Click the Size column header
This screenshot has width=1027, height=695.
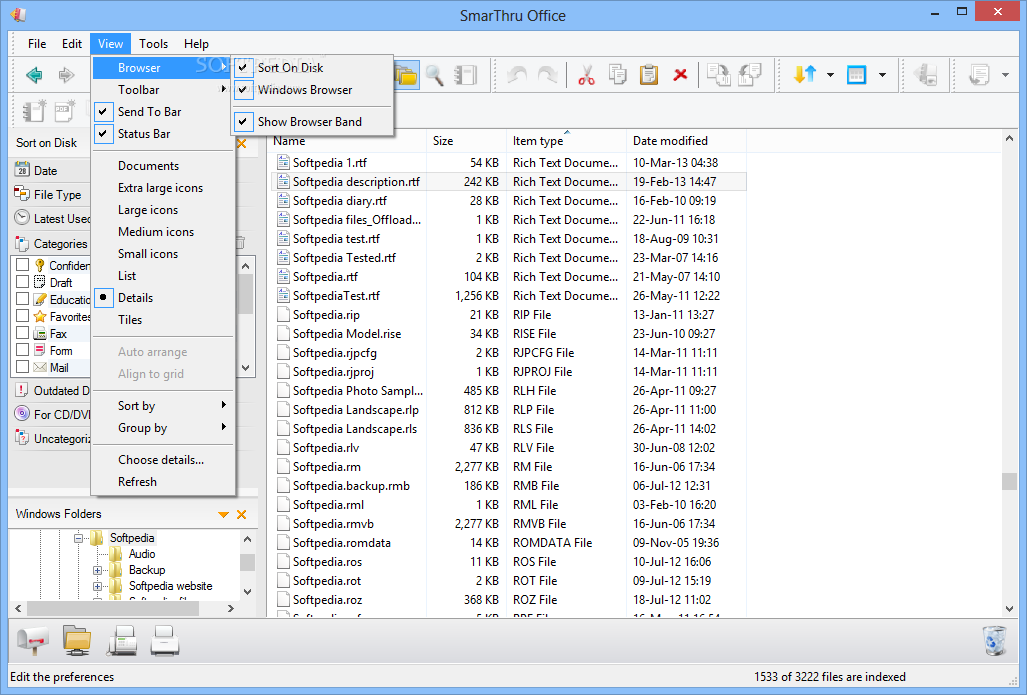coord(466,141)
